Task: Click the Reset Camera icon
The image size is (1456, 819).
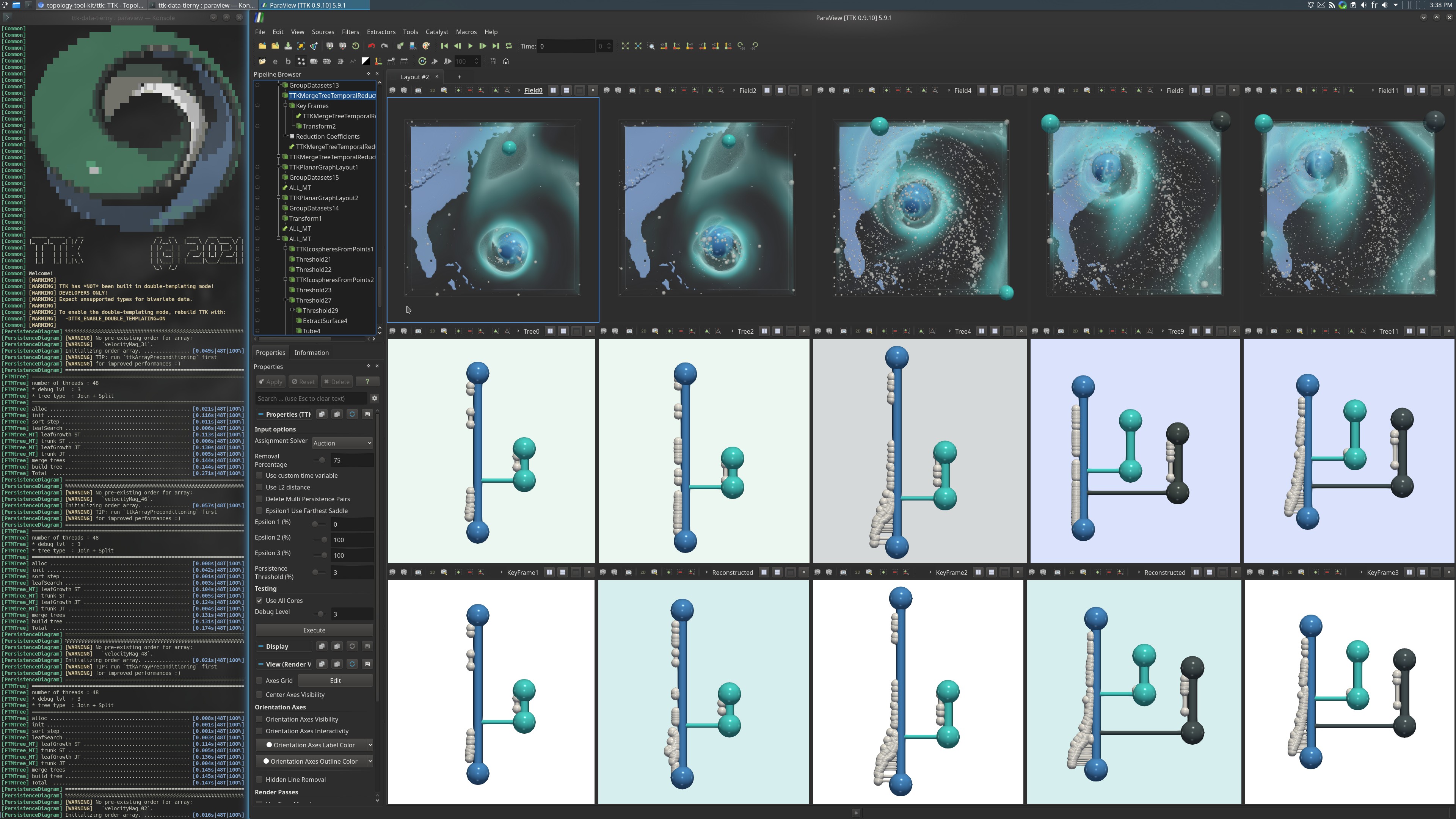Action: tap(625, 46)
